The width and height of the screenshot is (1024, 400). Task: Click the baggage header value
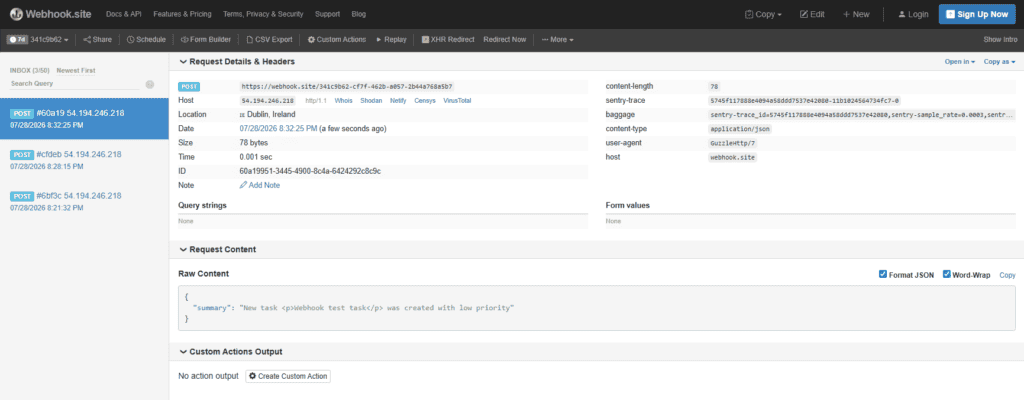pos(862,114)
